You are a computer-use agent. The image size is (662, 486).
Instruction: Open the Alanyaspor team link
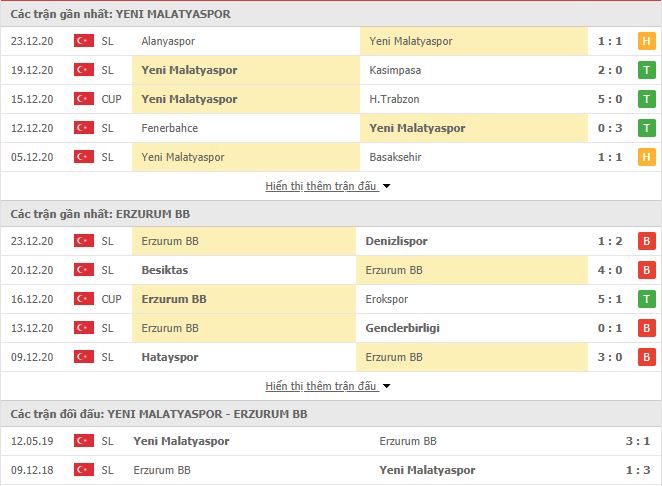point(168,41)
